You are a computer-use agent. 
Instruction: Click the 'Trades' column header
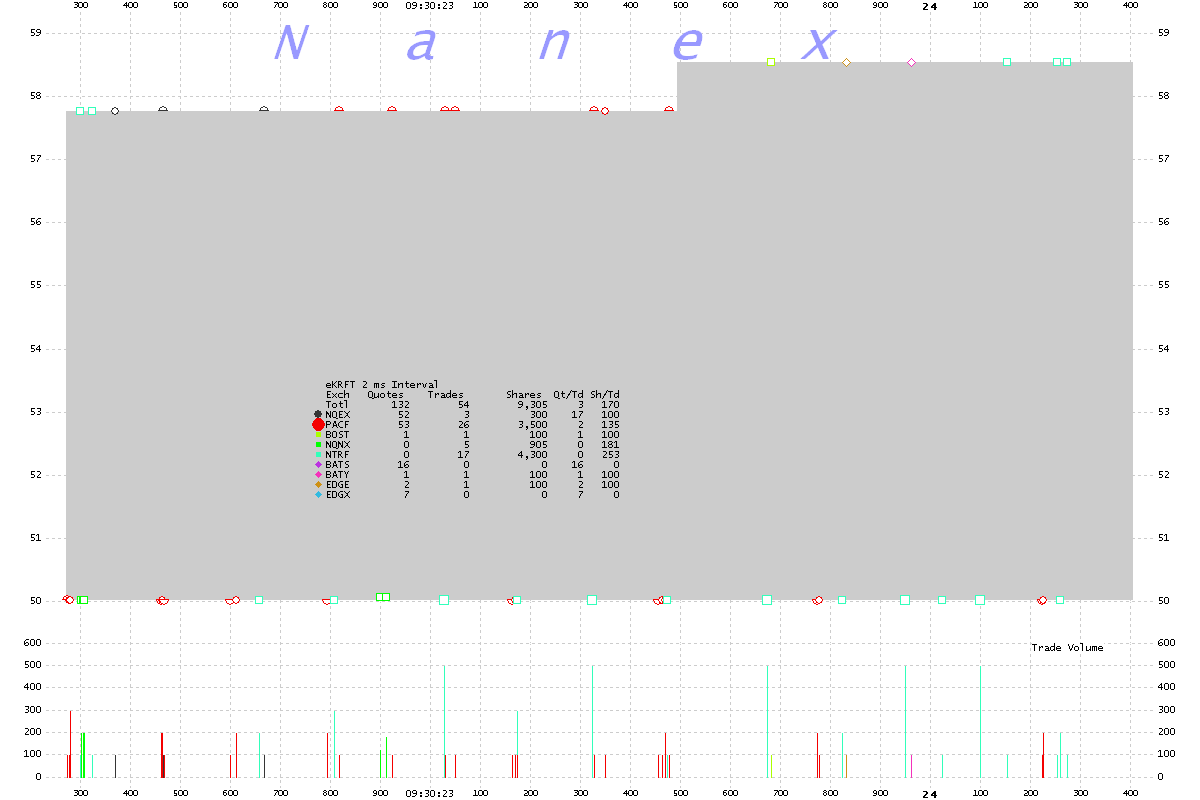(446, 394)
